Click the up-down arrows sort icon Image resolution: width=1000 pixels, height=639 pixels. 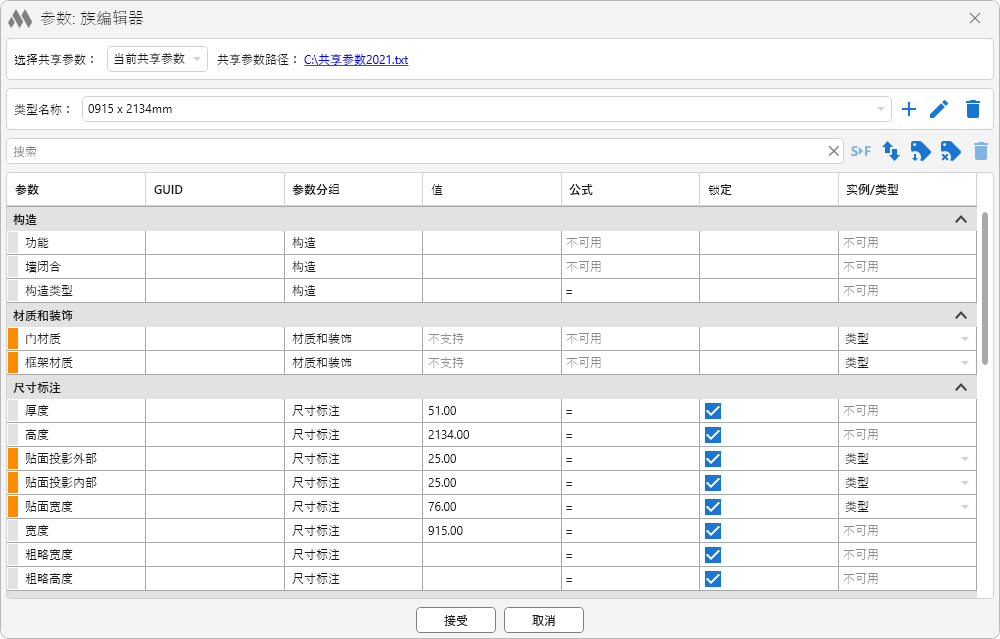click(x=891, y=151)
